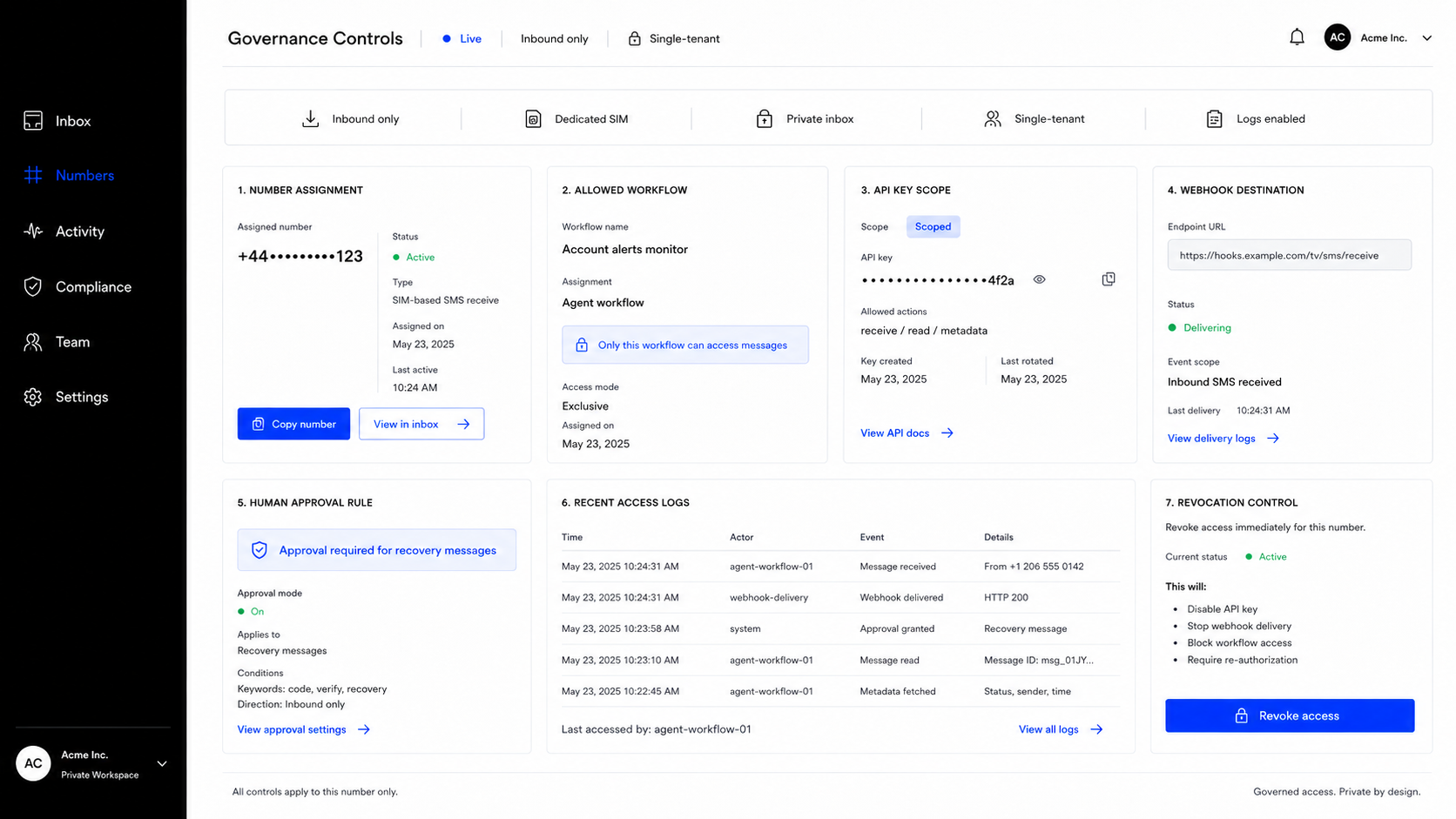The height and width of the screenshot is (819, 1456).
Task: Go to the Numbers menu item
Action: pyautogui.click(x=84, y=175)
